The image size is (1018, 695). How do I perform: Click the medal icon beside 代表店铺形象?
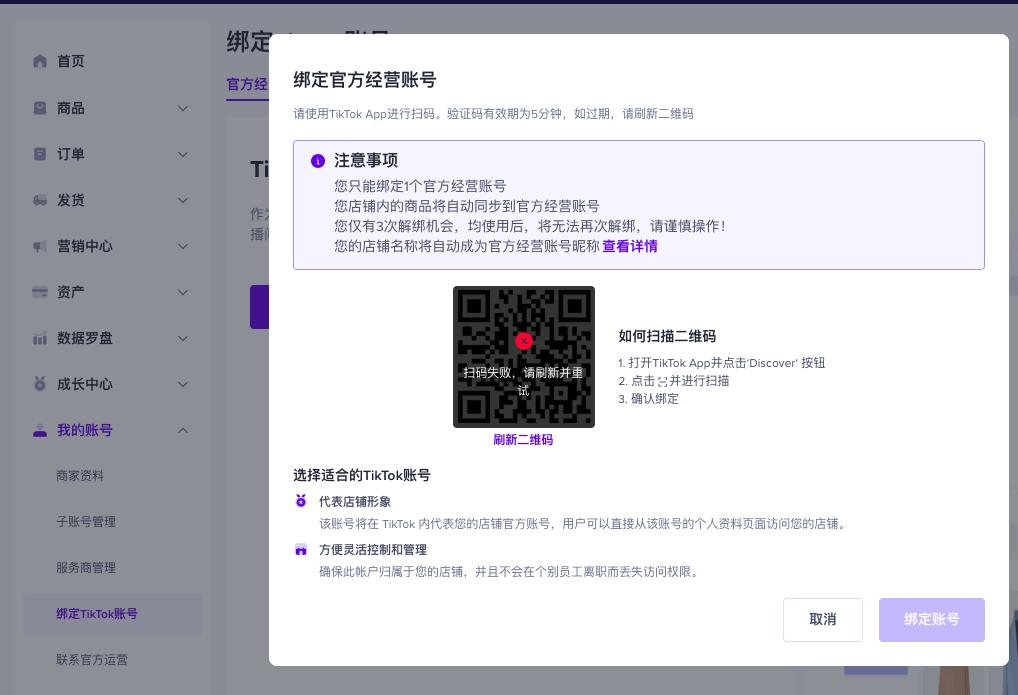click(x=301, y=501)
